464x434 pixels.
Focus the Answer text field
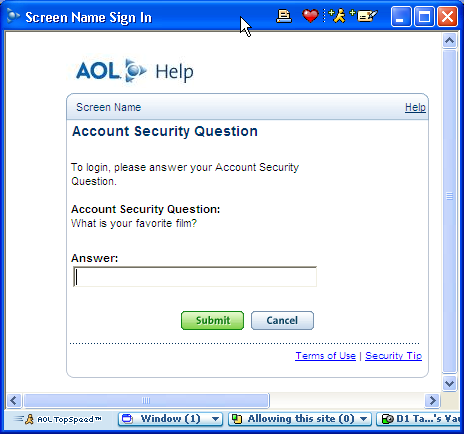click(x=195, y=276)
